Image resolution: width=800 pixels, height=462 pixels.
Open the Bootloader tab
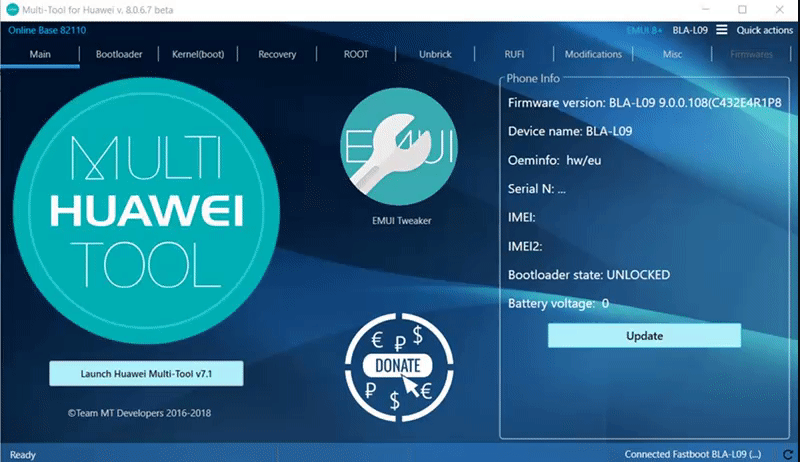pyautogui.click(x=119, y=54)
